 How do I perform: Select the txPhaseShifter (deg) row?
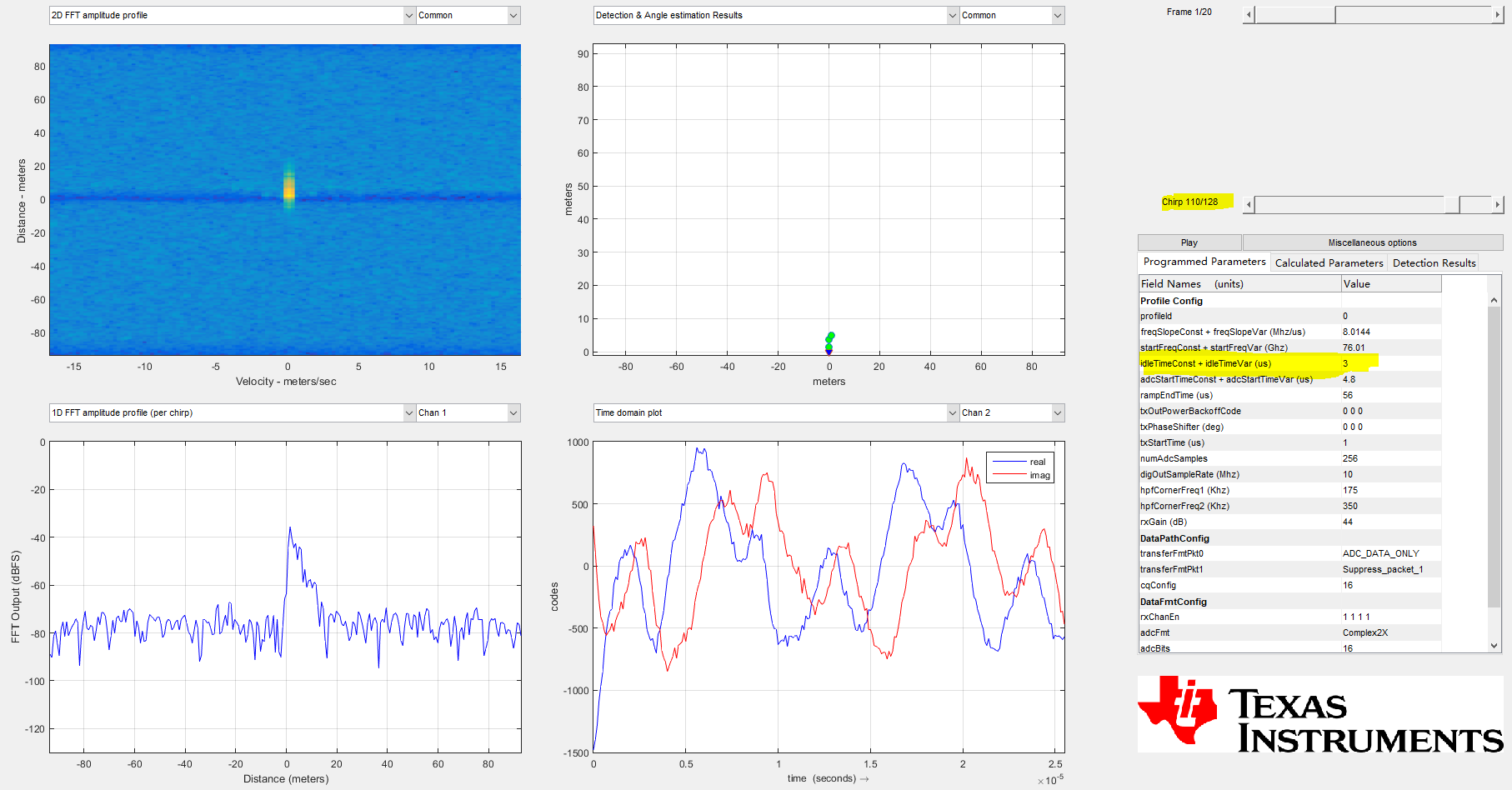(1289, 427)
